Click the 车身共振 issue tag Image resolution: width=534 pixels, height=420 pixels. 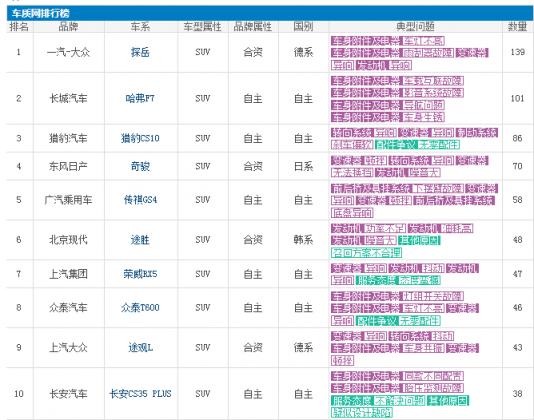click(423, 348)
